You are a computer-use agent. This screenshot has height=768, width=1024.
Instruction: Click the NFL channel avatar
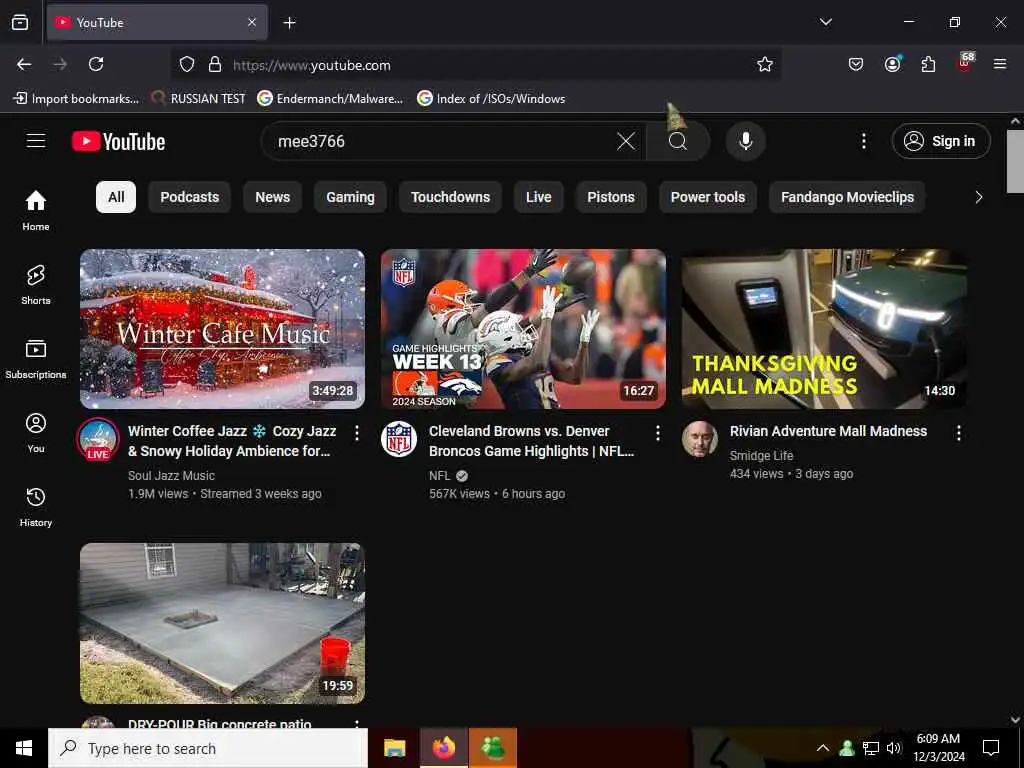coord(399,439)
